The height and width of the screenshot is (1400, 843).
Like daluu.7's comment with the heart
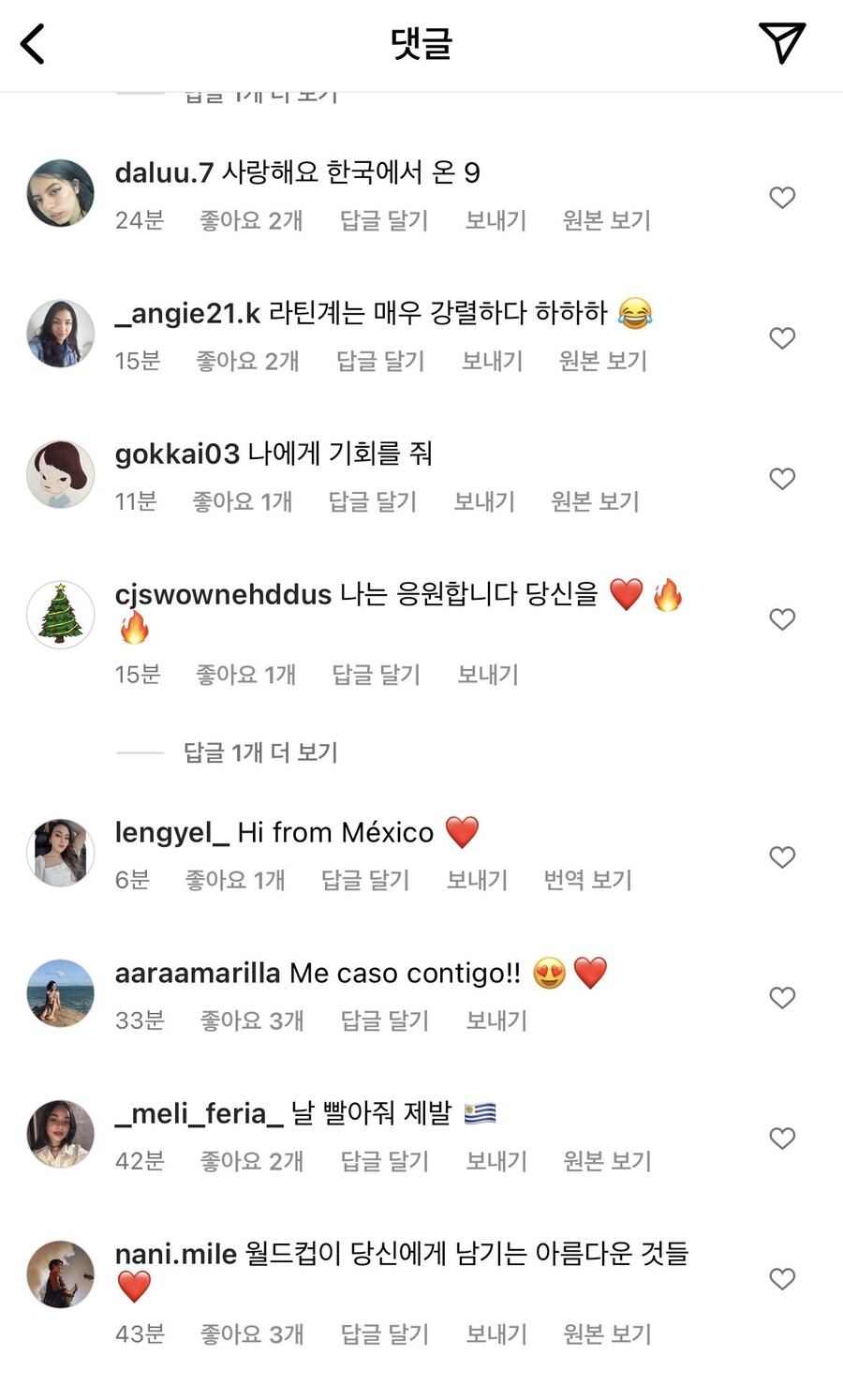click(x=782, y=198)
